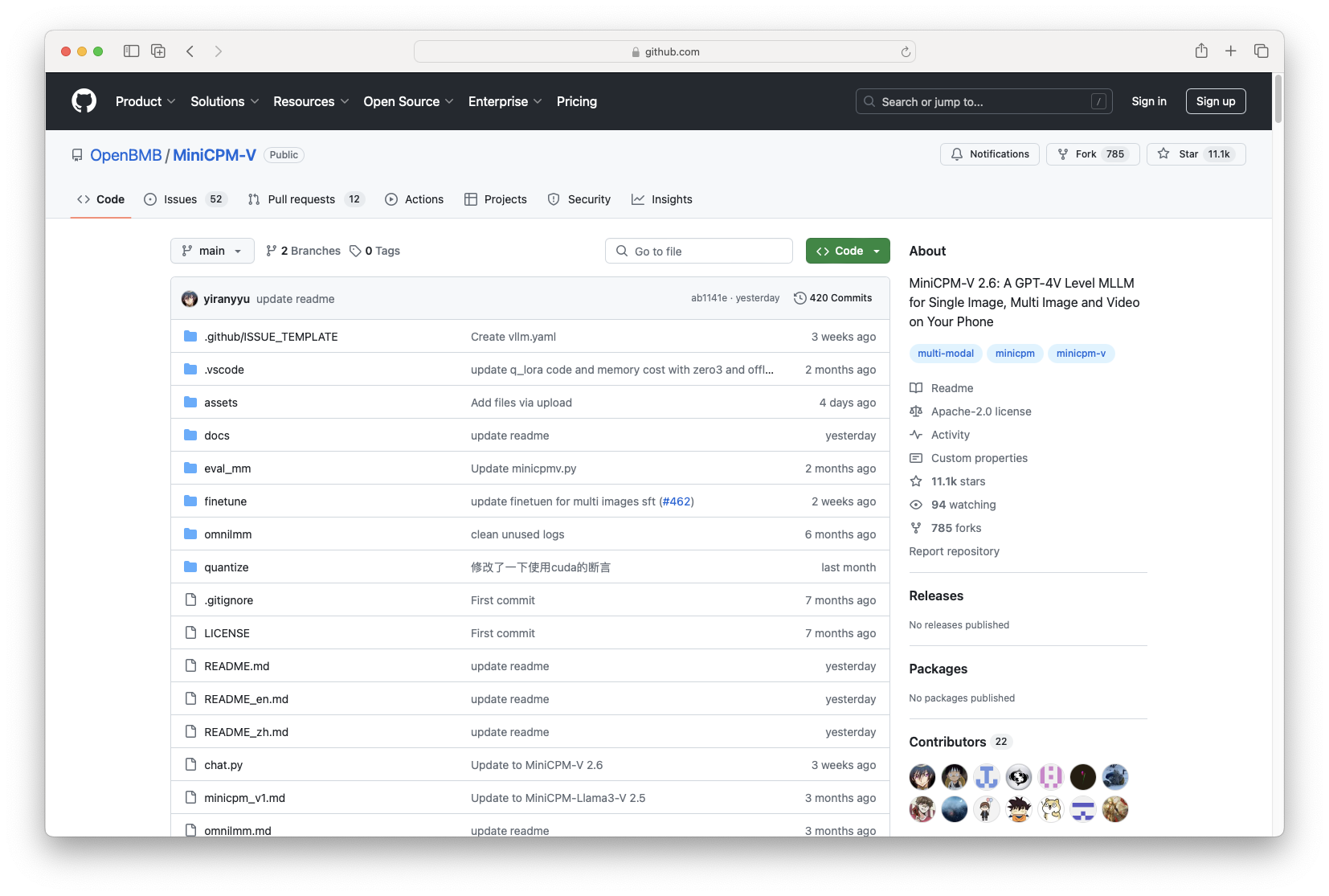Click the Apache license scale icon

[916, 411]
